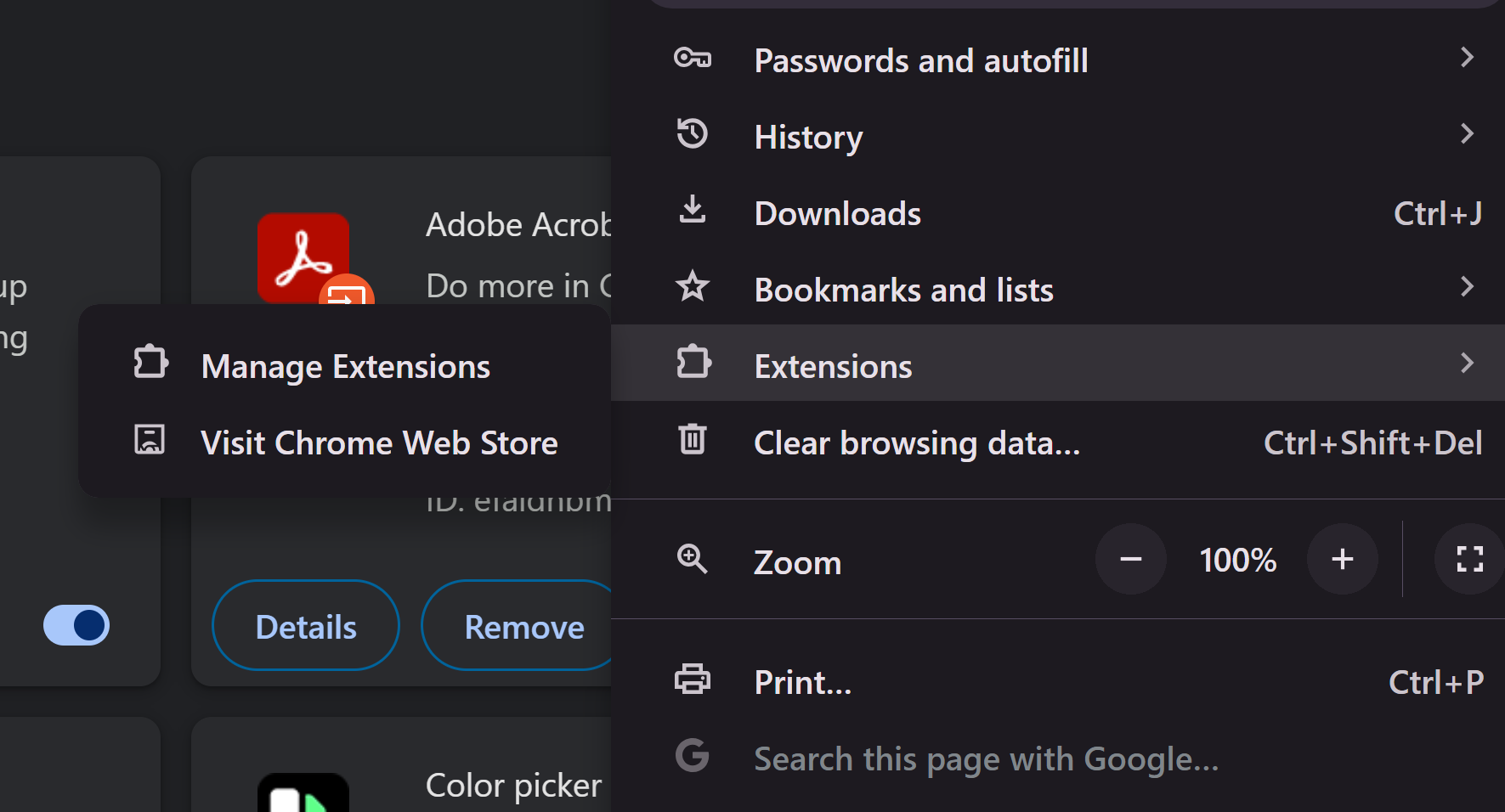Expand the Bookmarks and lists submenu chevron
Image resolution: width=1505 pixels, height=812 pixels.
(1467, 287)
